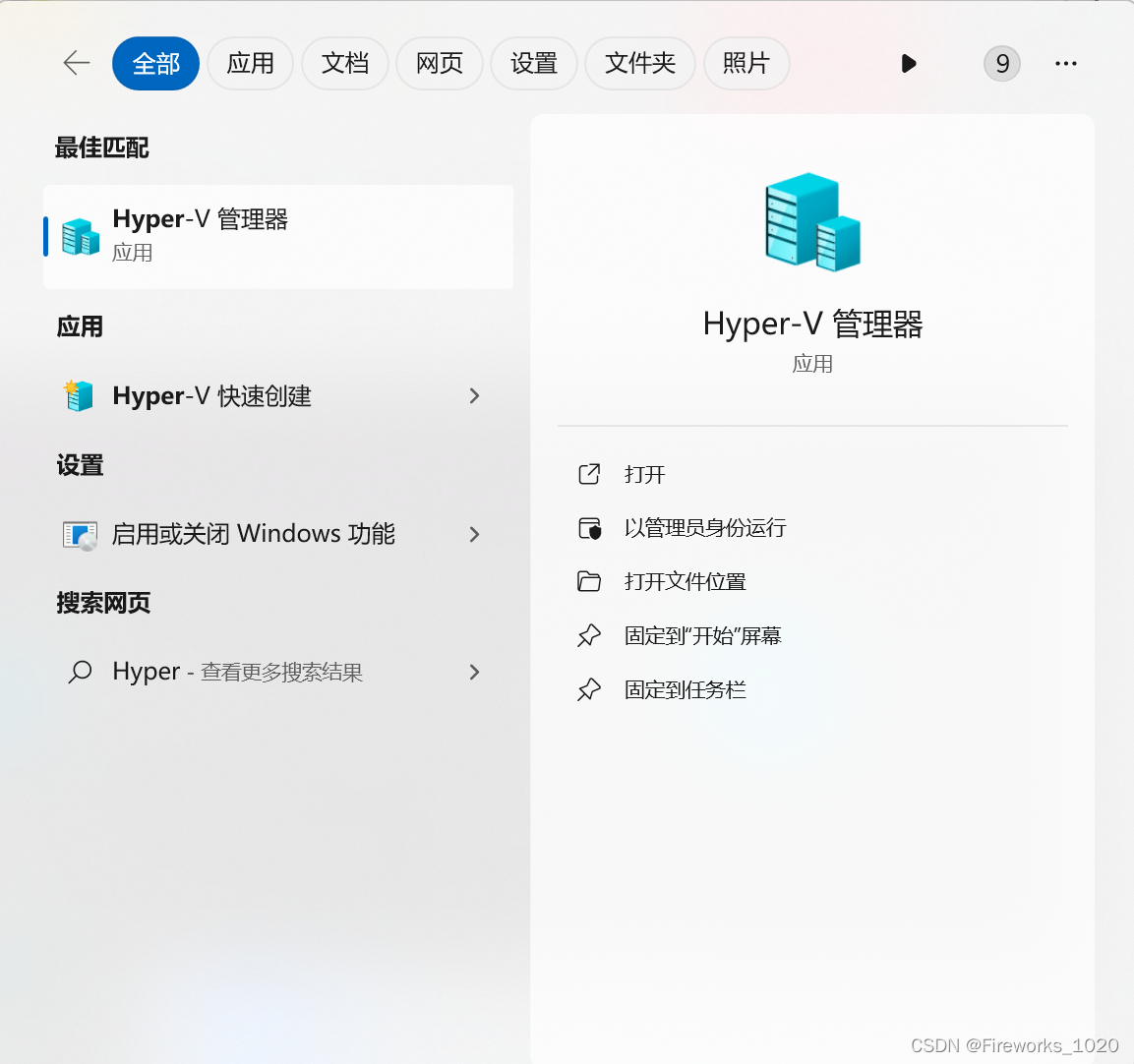Open the three-dot more options menu
The image size is (1134, 1064).
click(1066, 64)
